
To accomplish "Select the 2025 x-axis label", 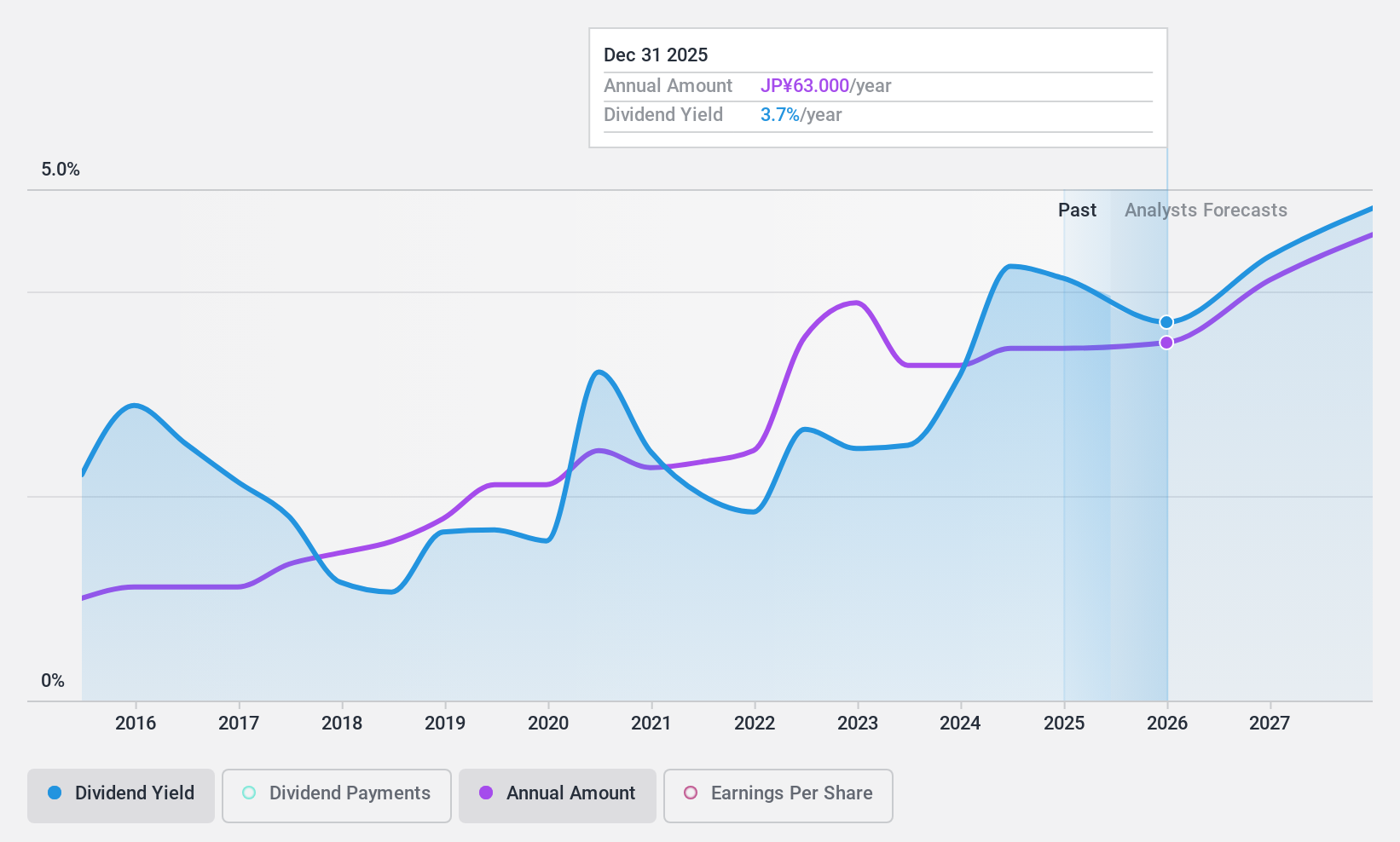I will click(x=1064, y=724).
